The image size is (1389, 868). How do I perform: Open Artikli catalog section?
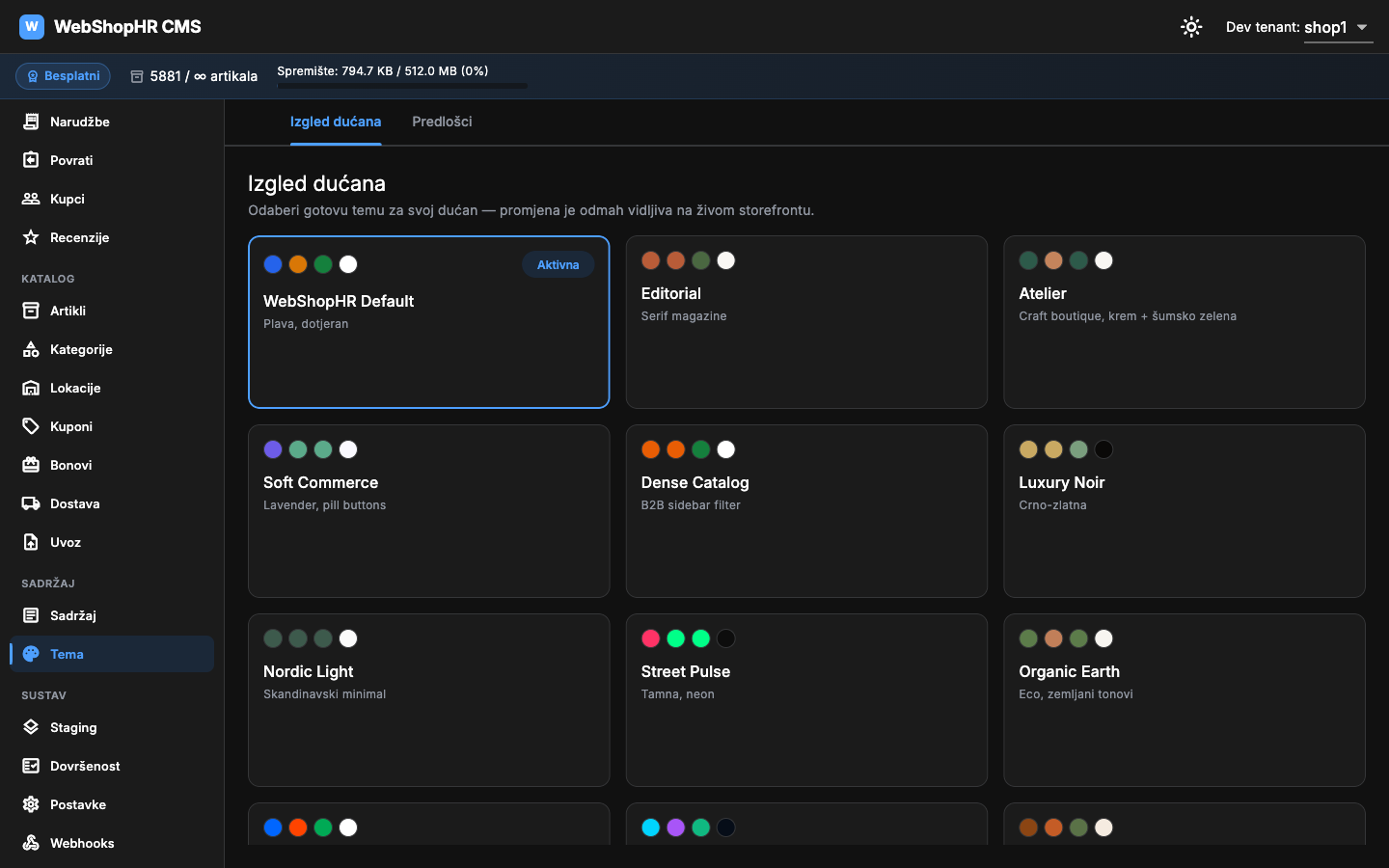tap(112, 311)
